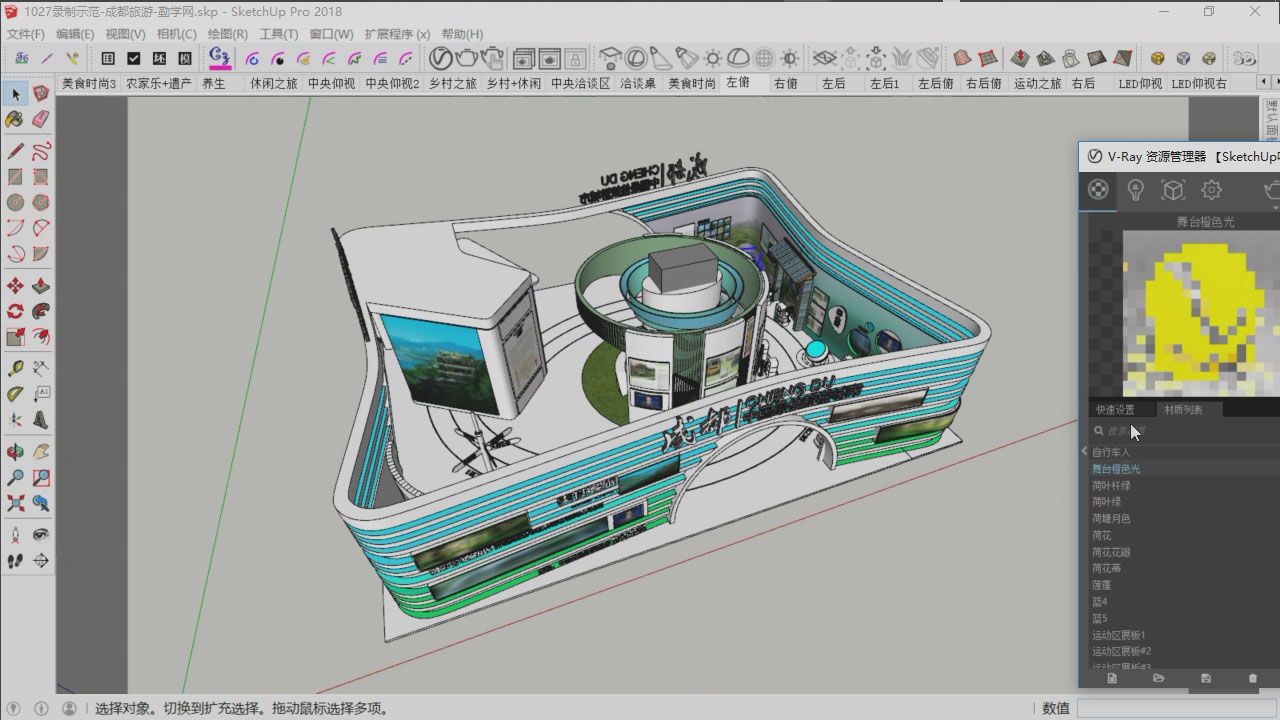
Task: Open the V-Ray Asset Editor toolbar icon
Action: pyautogui.click(x=440, y=58)
